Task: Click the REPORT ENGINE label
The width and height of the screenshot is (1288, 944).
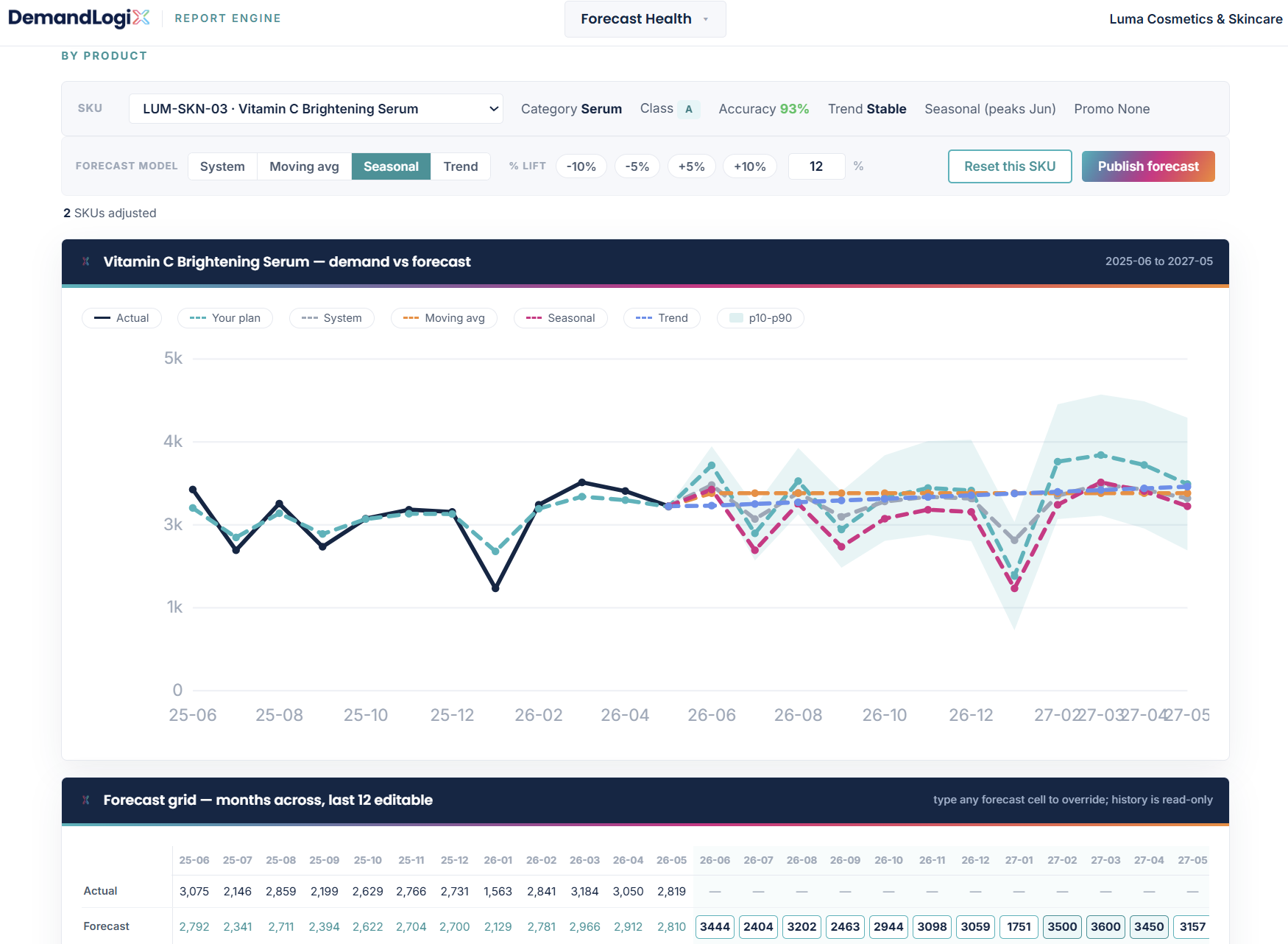Action: coord(227,18)
